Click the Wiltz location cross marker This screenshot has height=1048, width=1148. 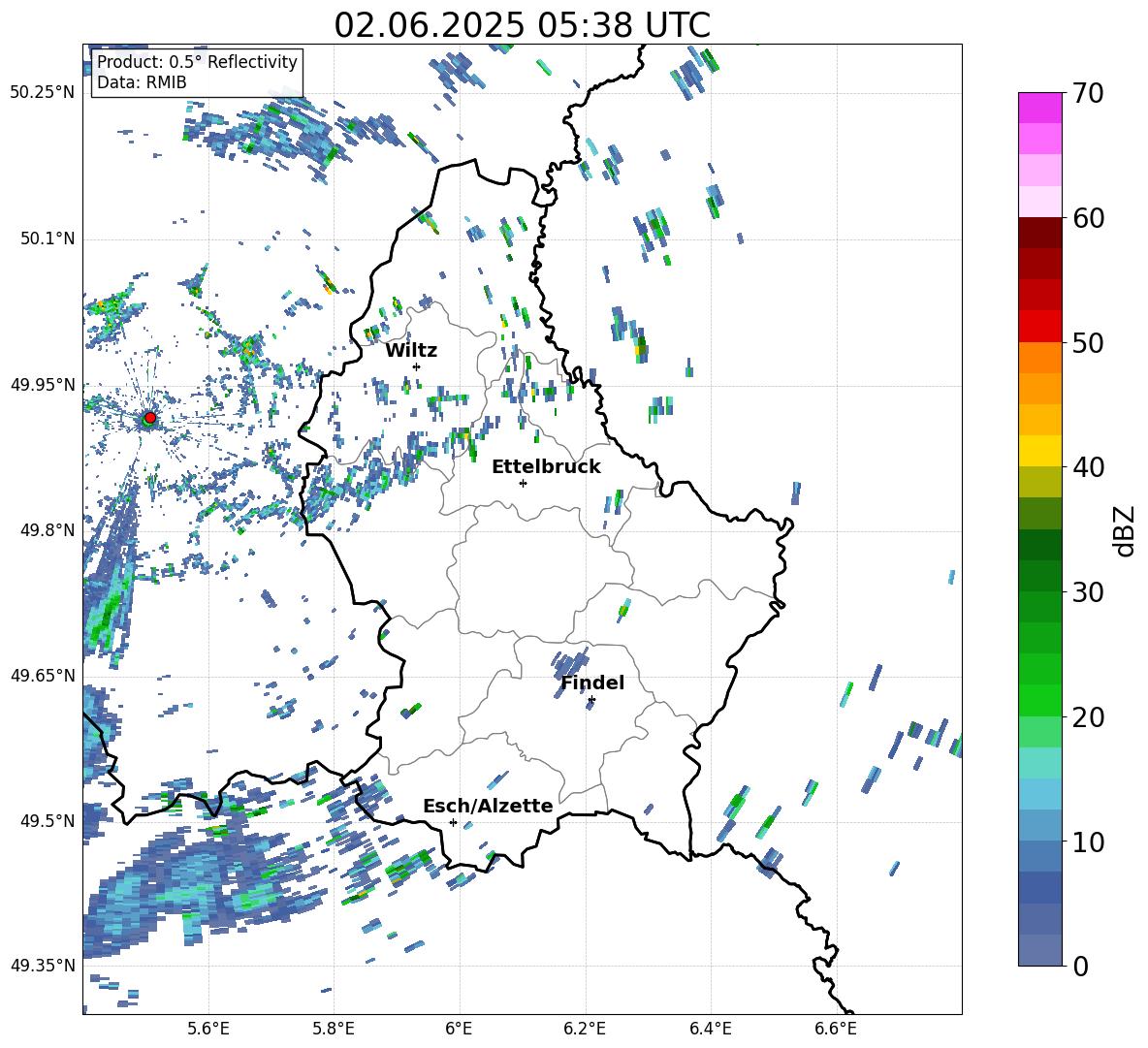point(417,366)
